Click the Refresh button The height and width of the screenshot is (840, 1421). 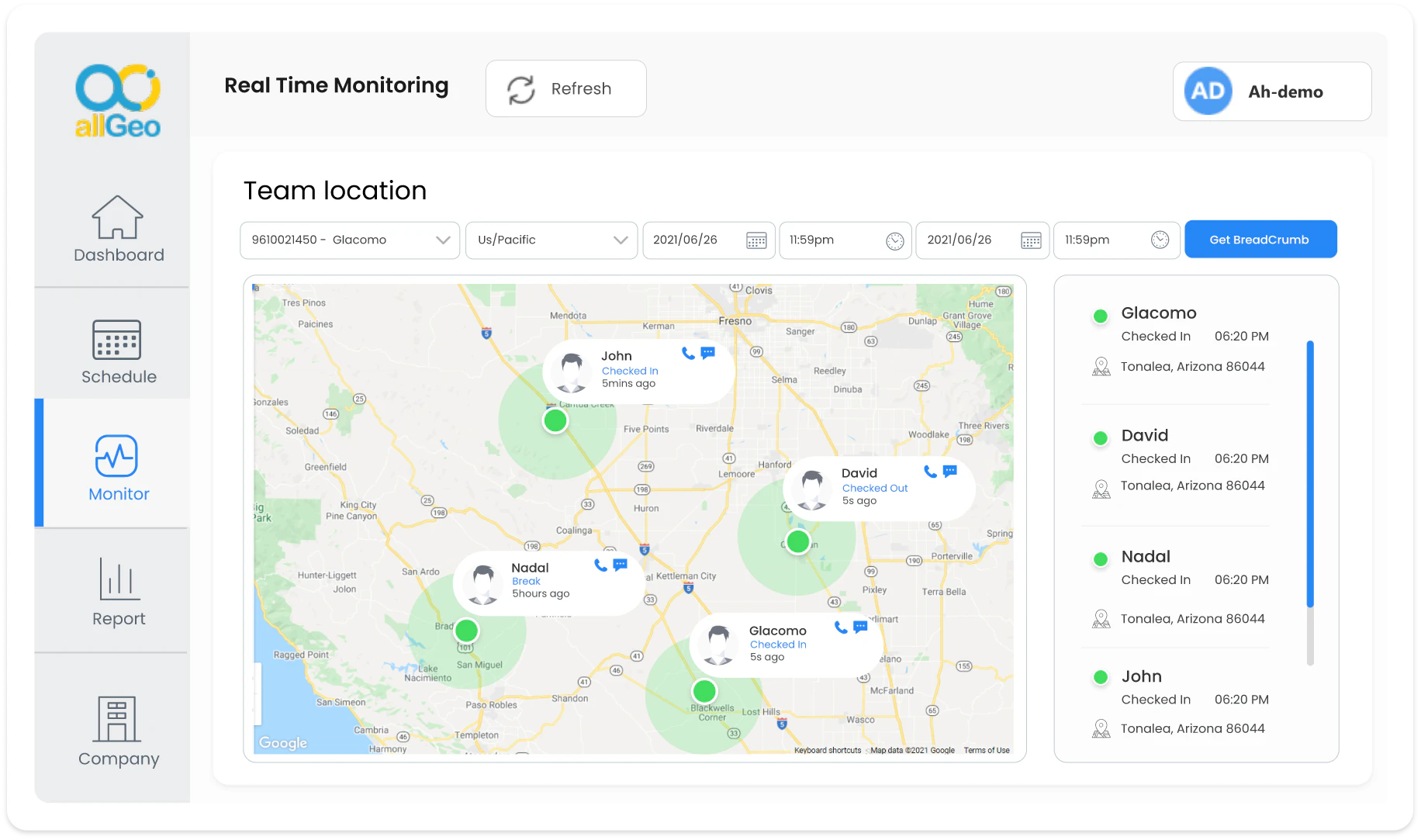[565, 88]
